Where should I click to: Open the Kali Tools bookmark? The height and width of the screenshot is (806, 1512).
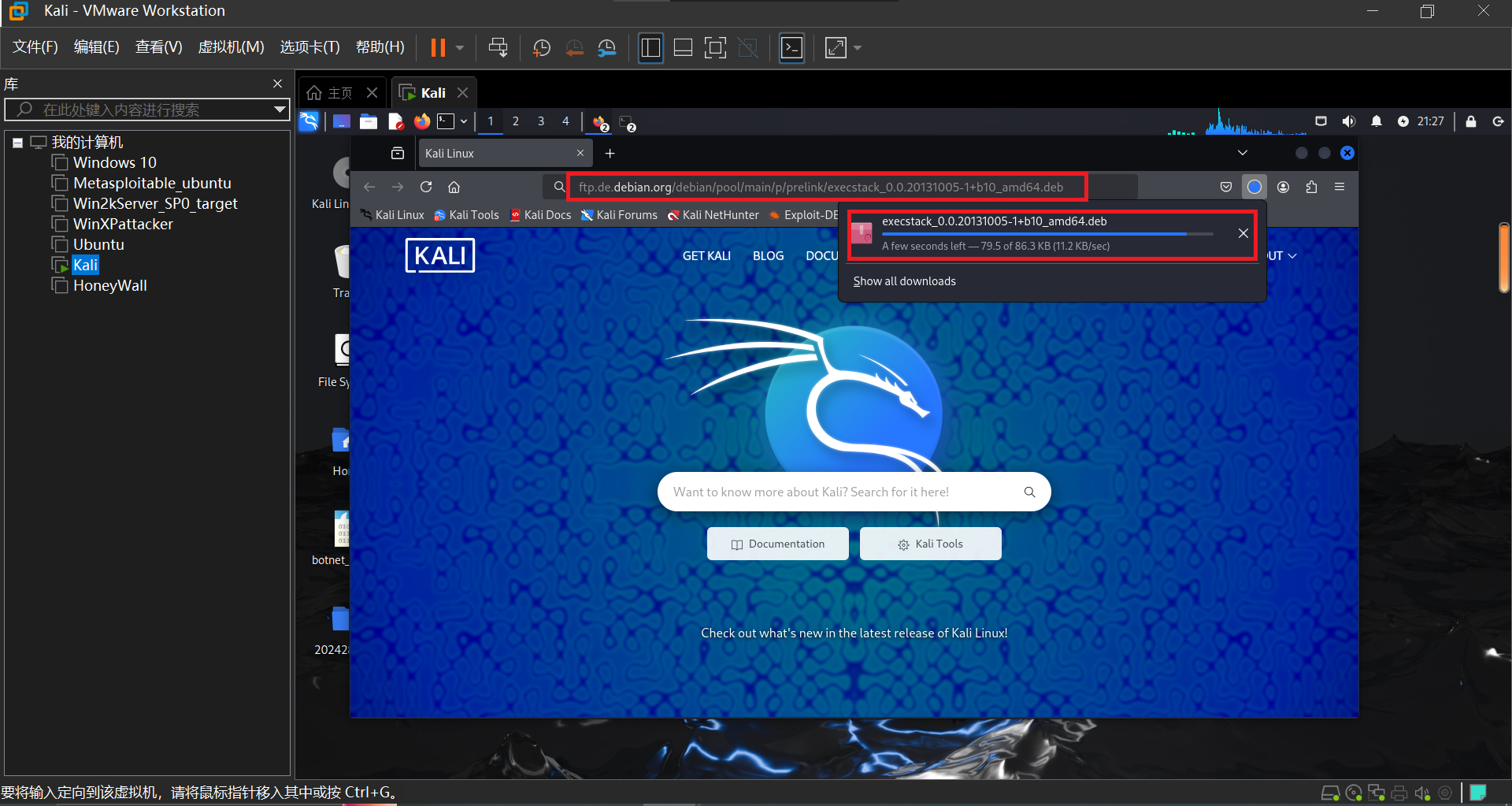[466, 215]
